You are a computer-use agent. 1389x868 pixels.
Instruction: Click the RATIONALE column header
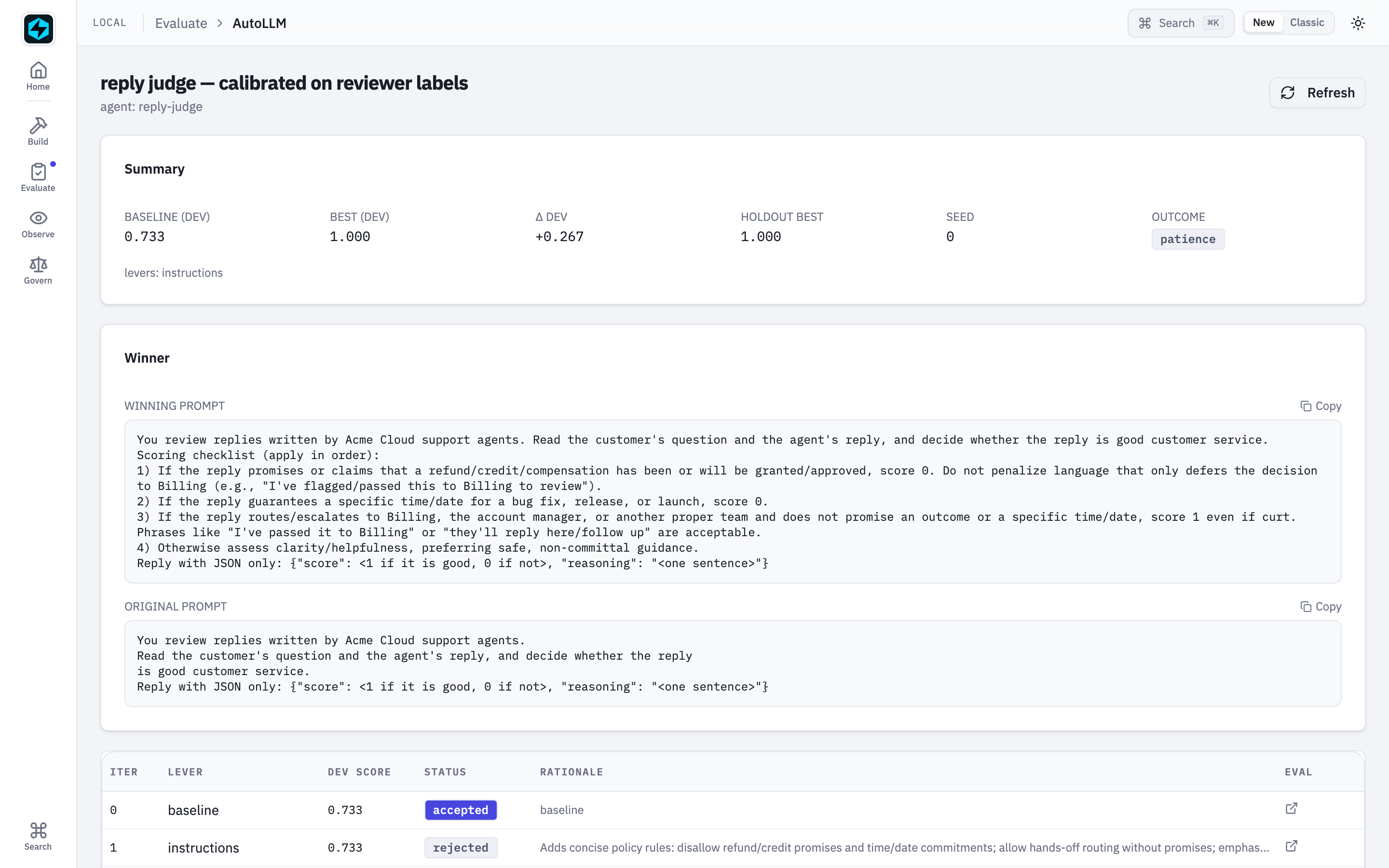click(571, 772)
